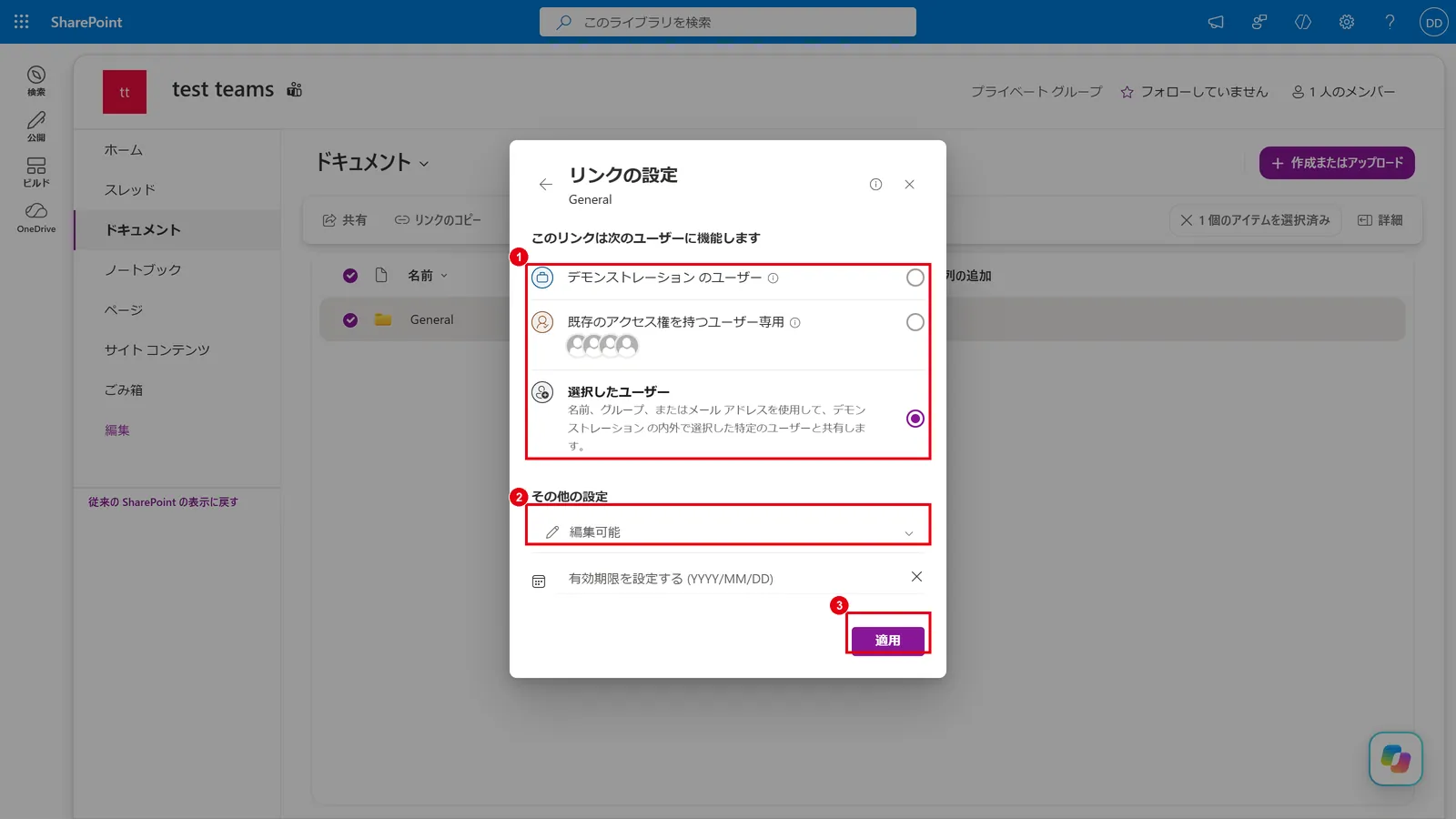The height and width of the screenshot is (819, 1456).
Task: Click the info icon in dialog header
Action: [x=875, y=185]
